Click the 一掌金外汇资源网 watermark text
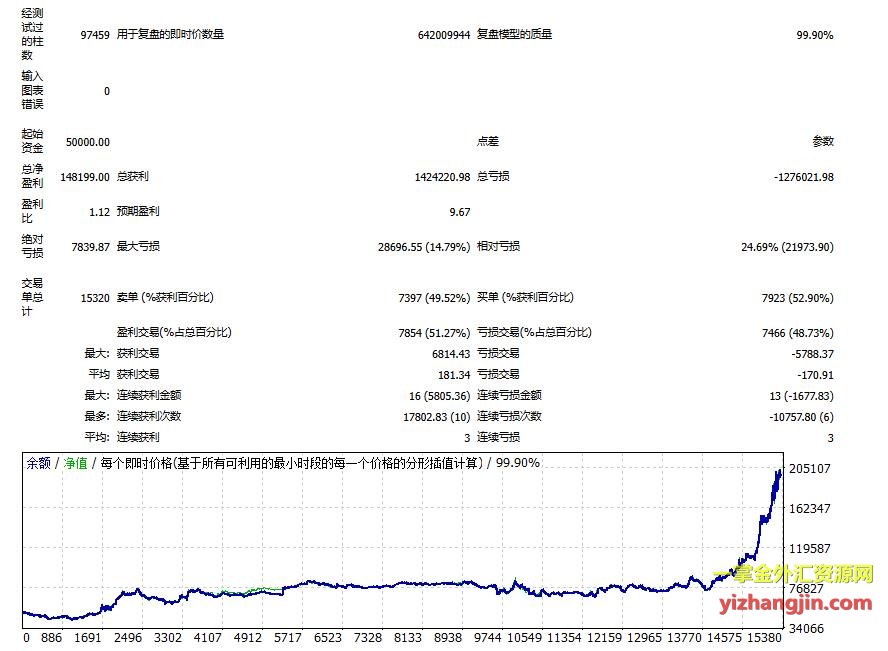Viewport: 888px width, 651px height. click(x=793, y=575)
